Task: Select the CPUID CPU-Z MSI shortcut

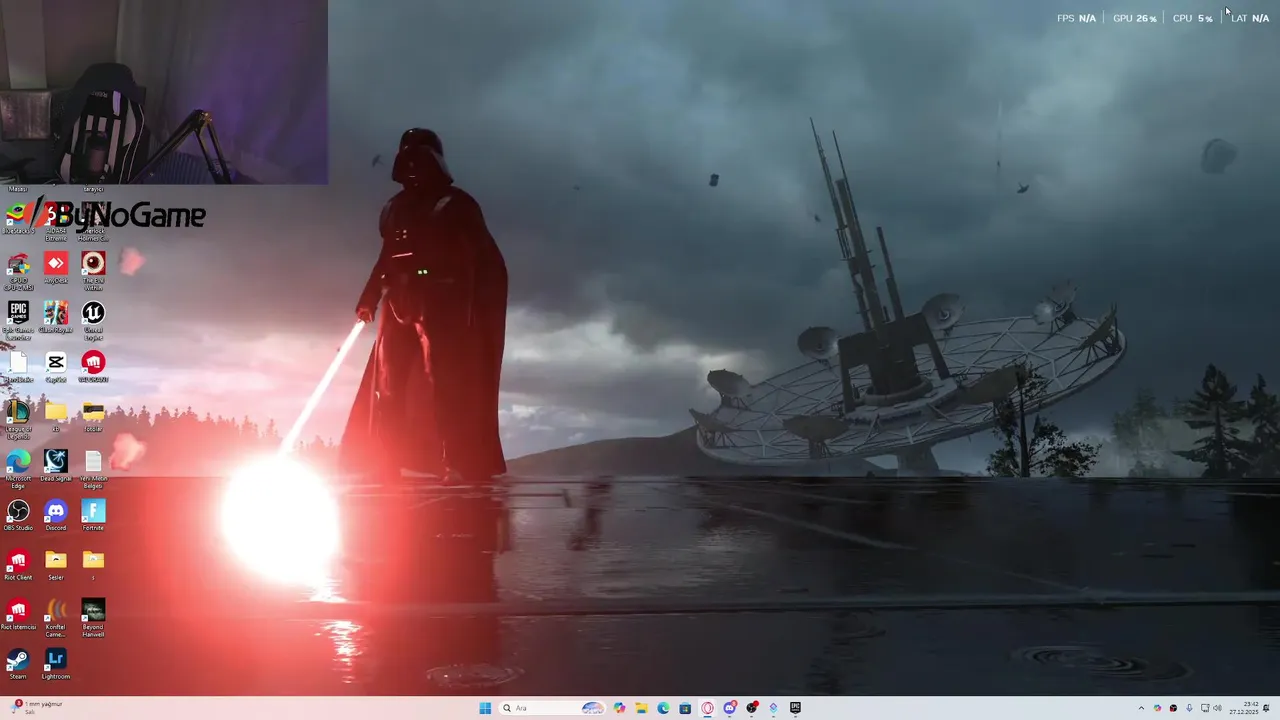Action: click(x=18, y=270)
